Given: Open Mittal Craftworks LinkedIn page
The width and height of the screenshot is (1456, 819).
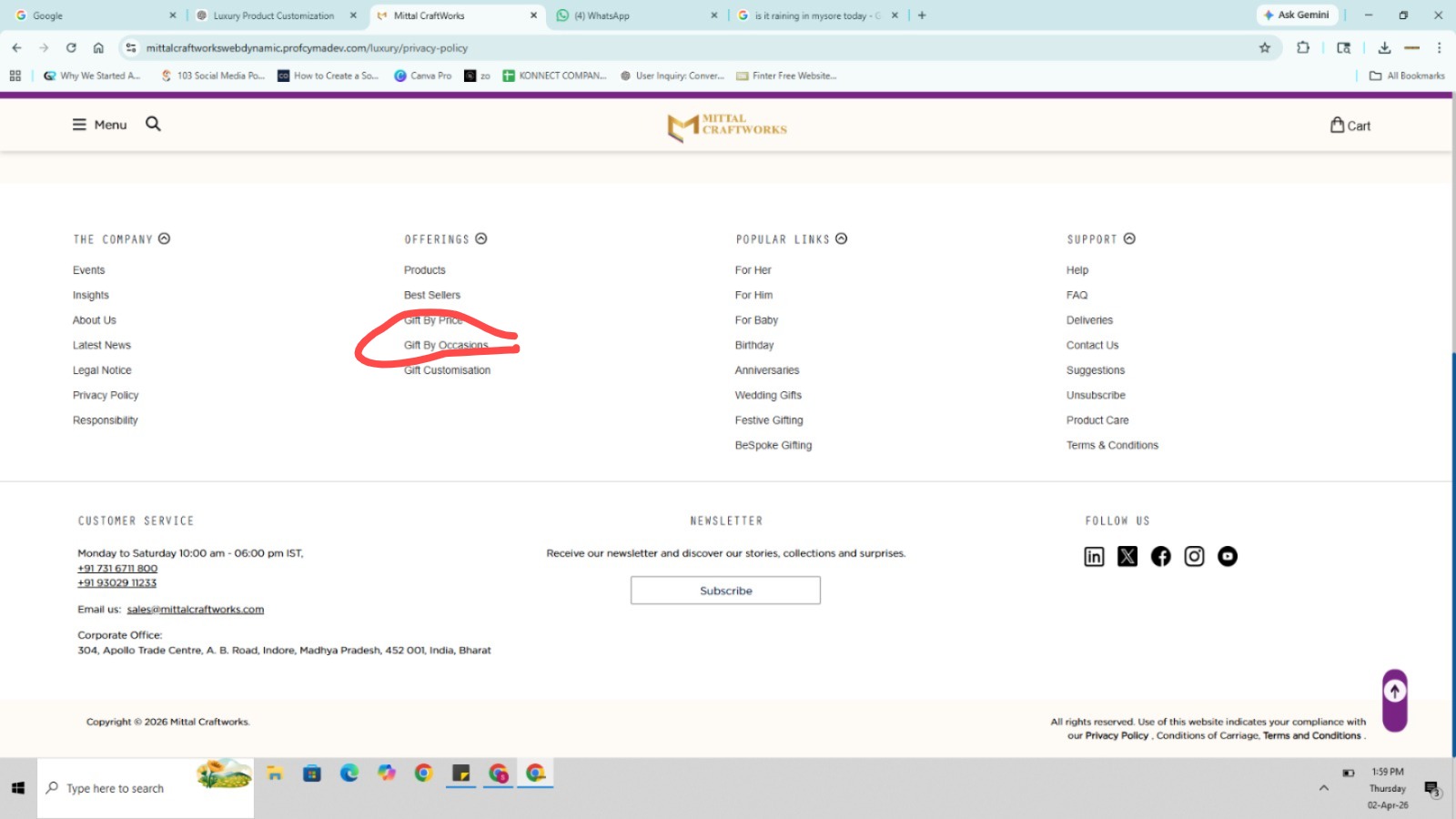Looking at the screenshot, I should point(1094,557).
